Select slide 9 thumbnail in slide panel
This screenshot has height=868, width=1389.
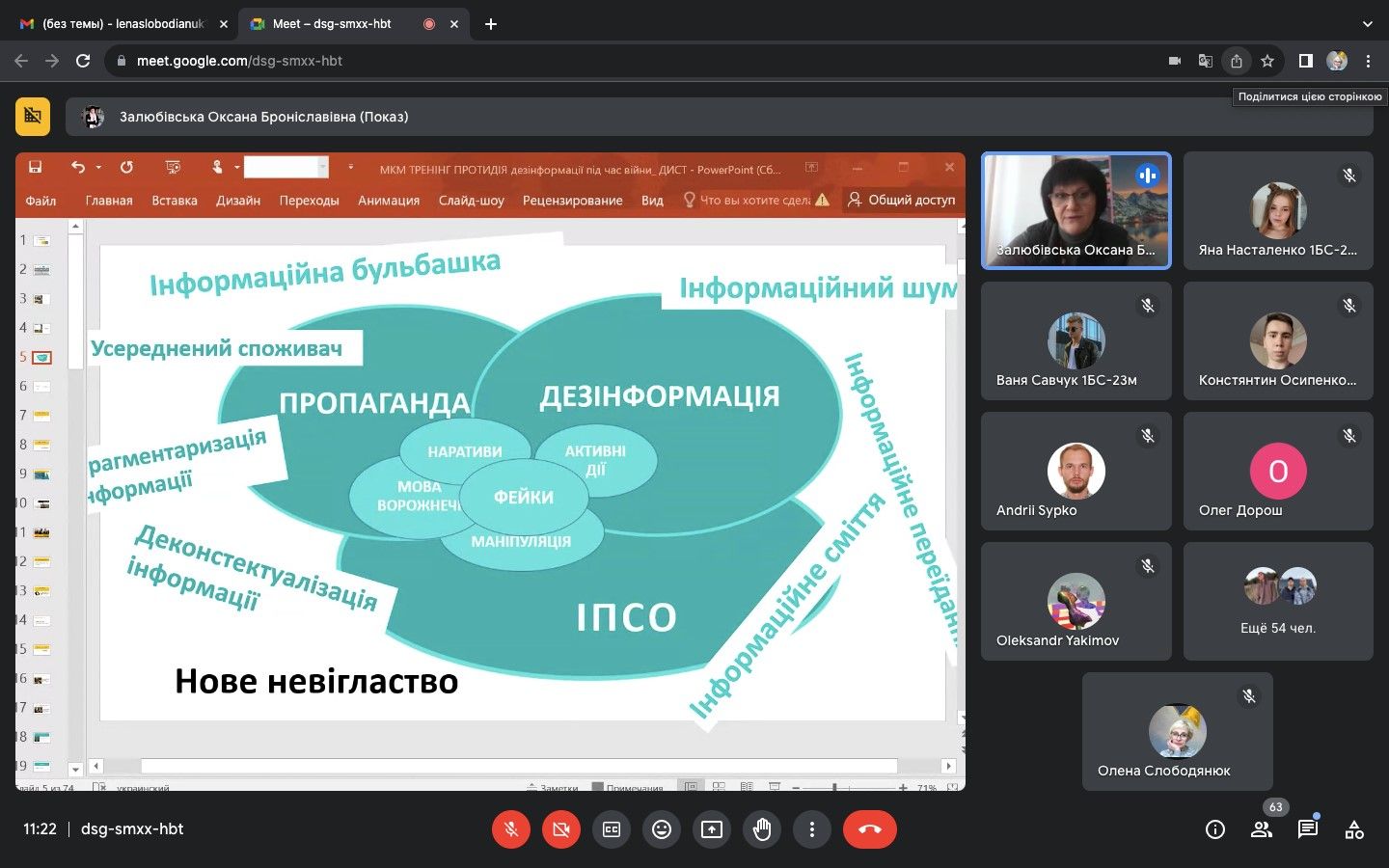(x=41, y=475)
